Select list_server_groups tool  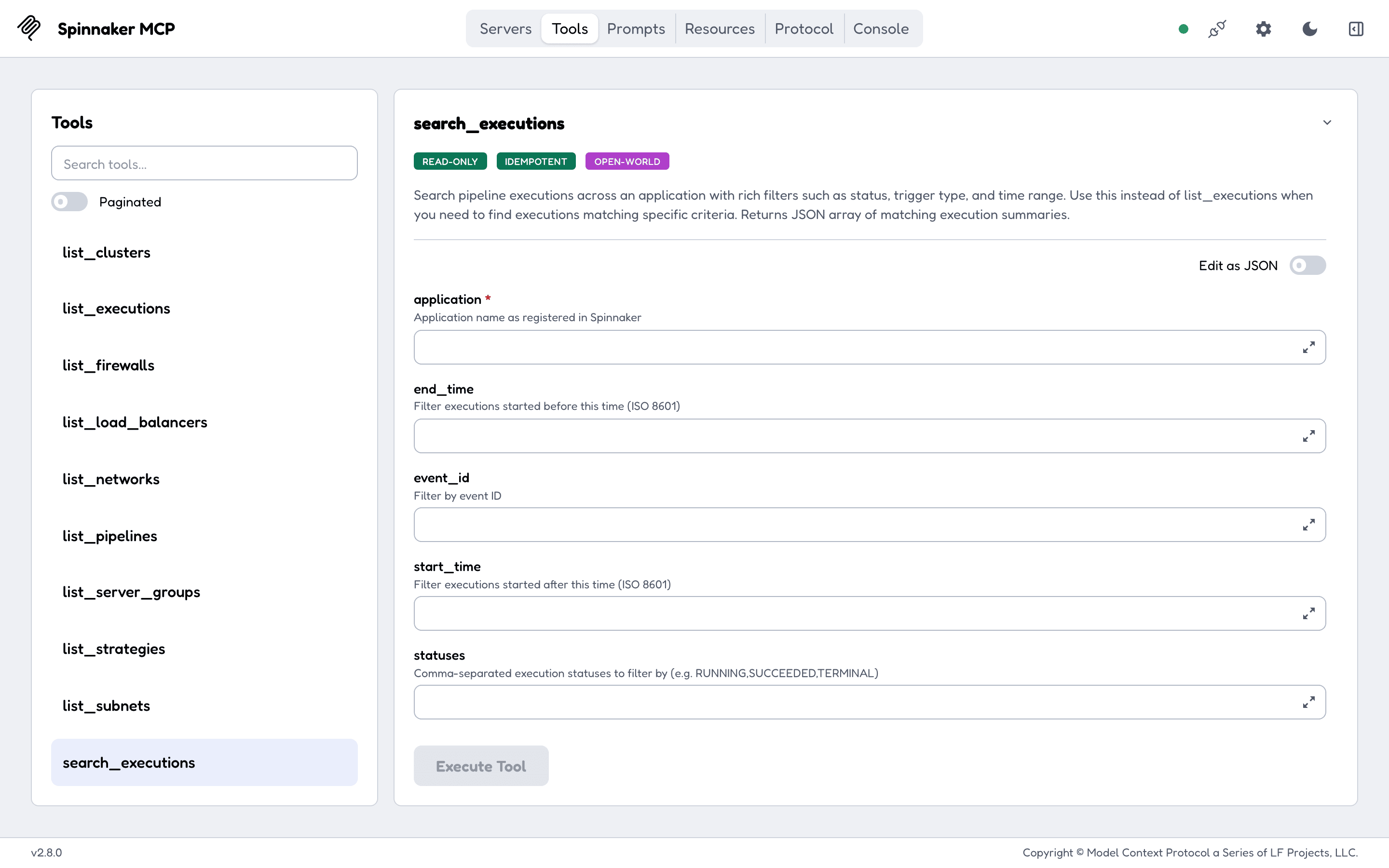(204, 593)
